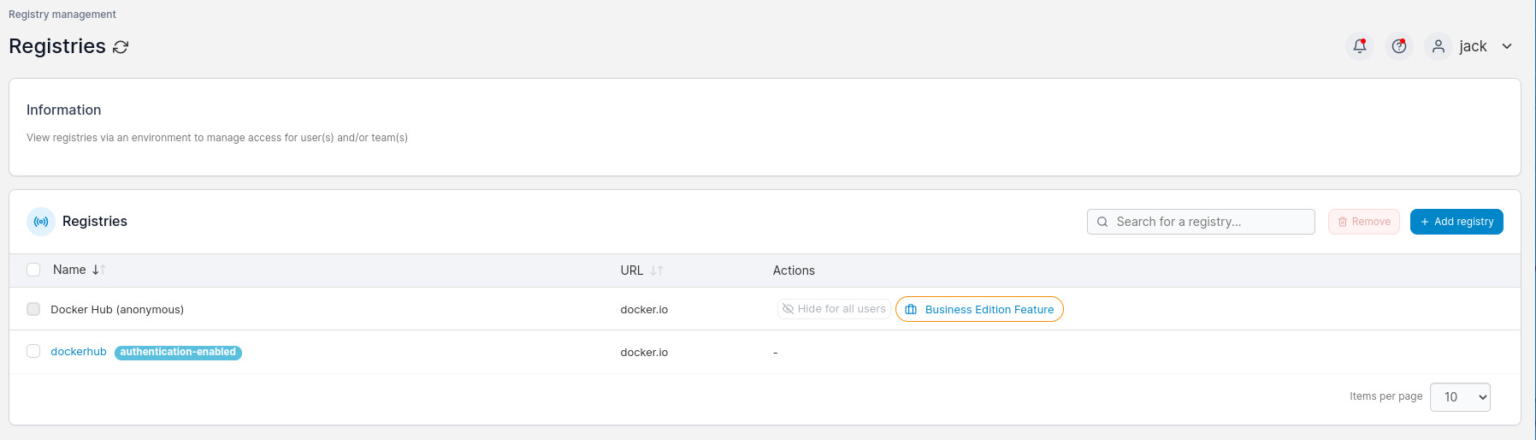Click the magnifier icon in the search box
Screen dimensions: 1536x440
point(1102,222)
